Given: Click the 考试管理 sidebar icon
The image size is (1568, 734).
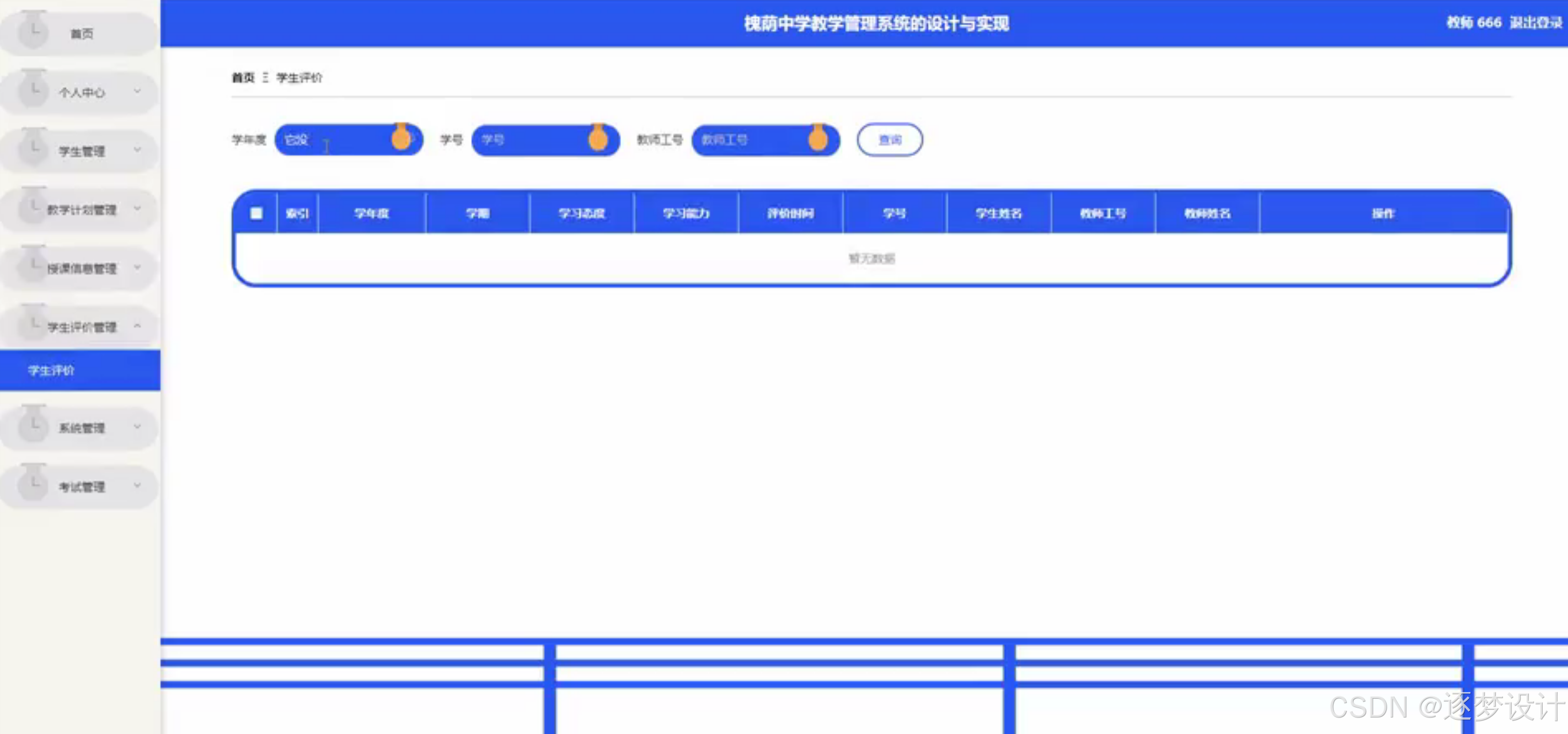Looking at the screenshot, I should coord(34,485).
